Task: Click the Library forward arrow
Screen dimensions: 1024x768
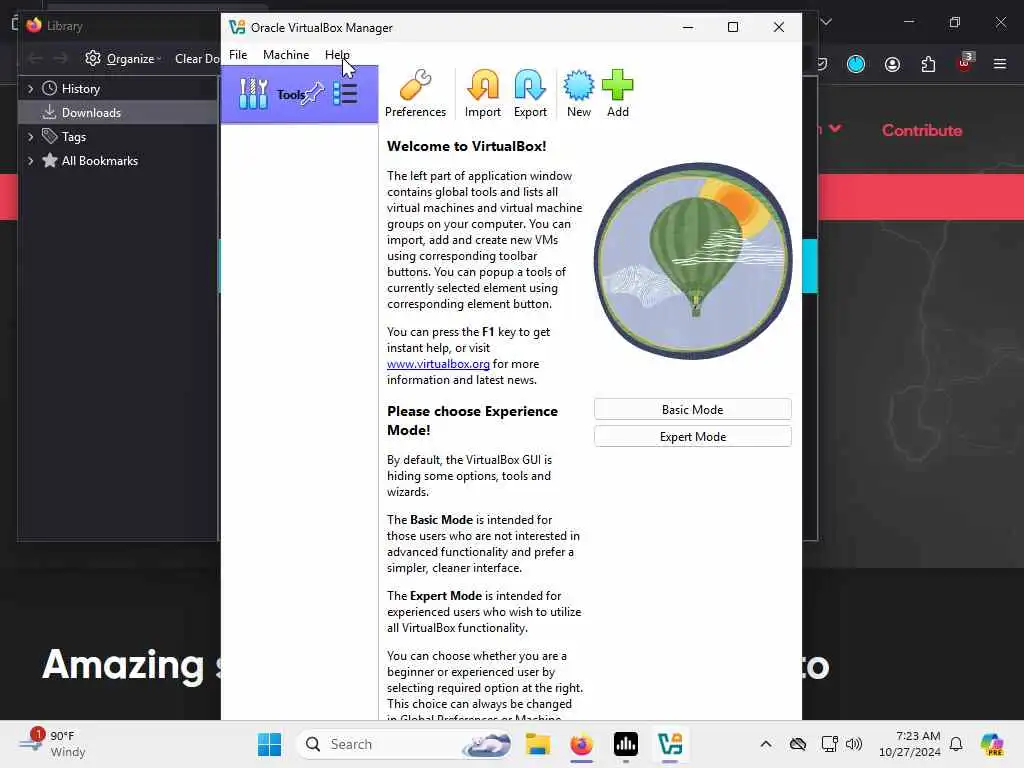Action: click(60, 58)
